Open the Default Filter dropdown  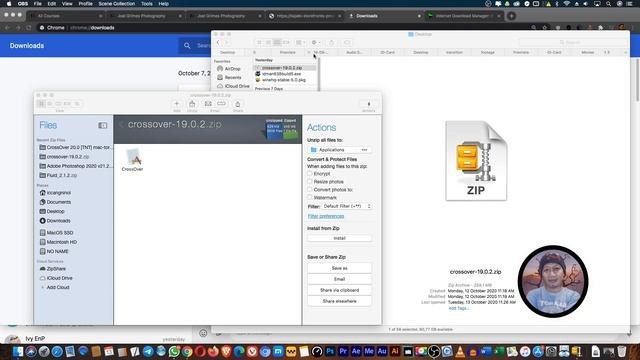[x=347, y=206]
